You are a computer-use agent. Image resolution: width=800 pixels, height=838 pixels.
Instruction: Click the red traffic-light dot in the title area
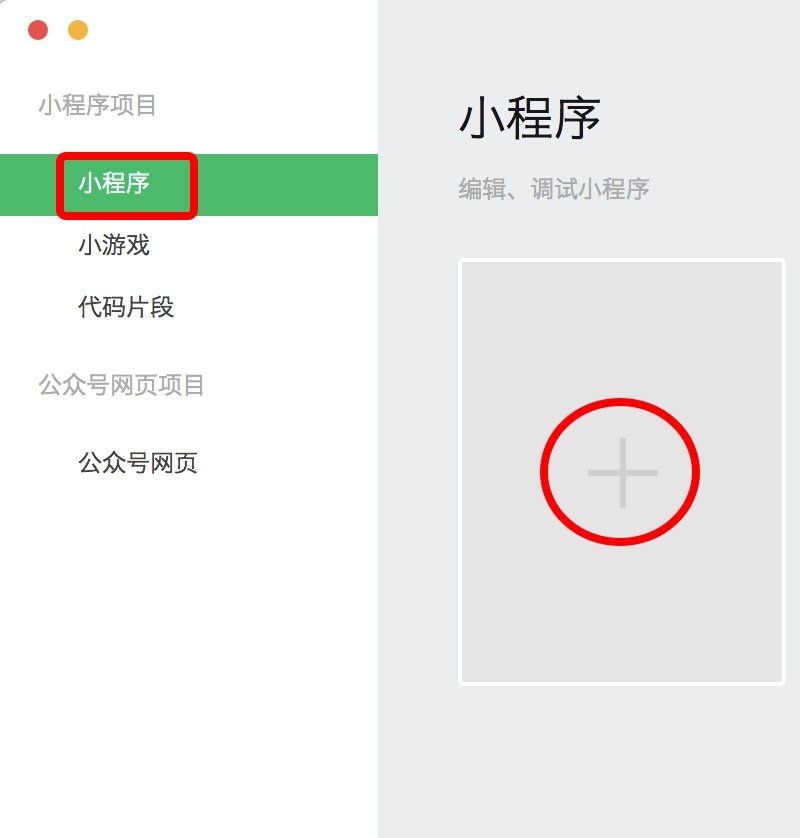coord(38,30)
